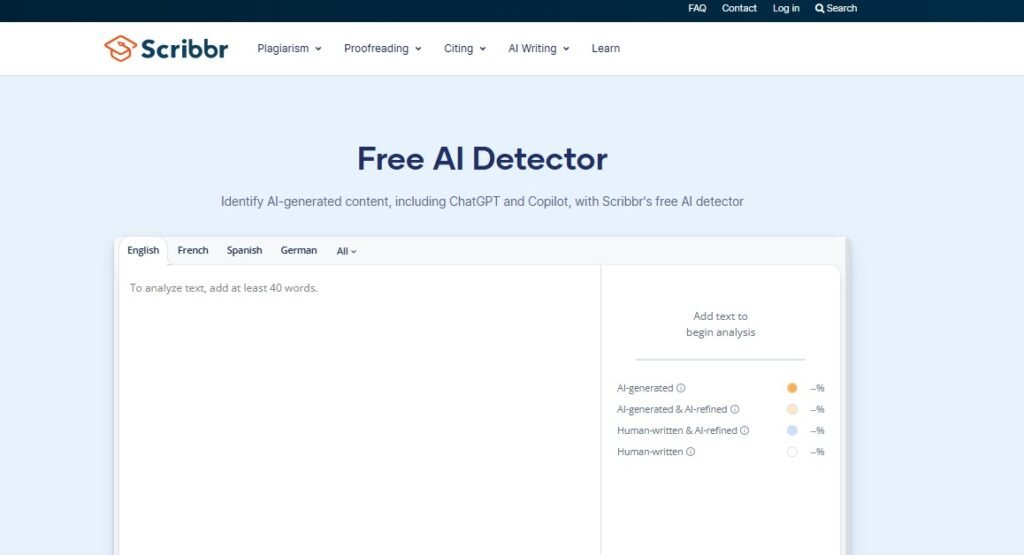This screenshot has width=1024, height=555.
Task: Click the magnifier Search icon
Action: pos(819,8)
